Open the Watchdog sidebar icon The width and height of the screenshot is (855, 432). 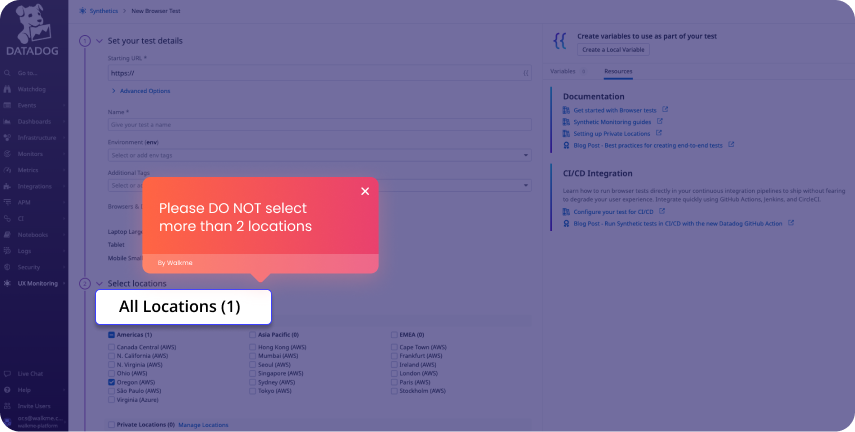(x=8, y=89)
